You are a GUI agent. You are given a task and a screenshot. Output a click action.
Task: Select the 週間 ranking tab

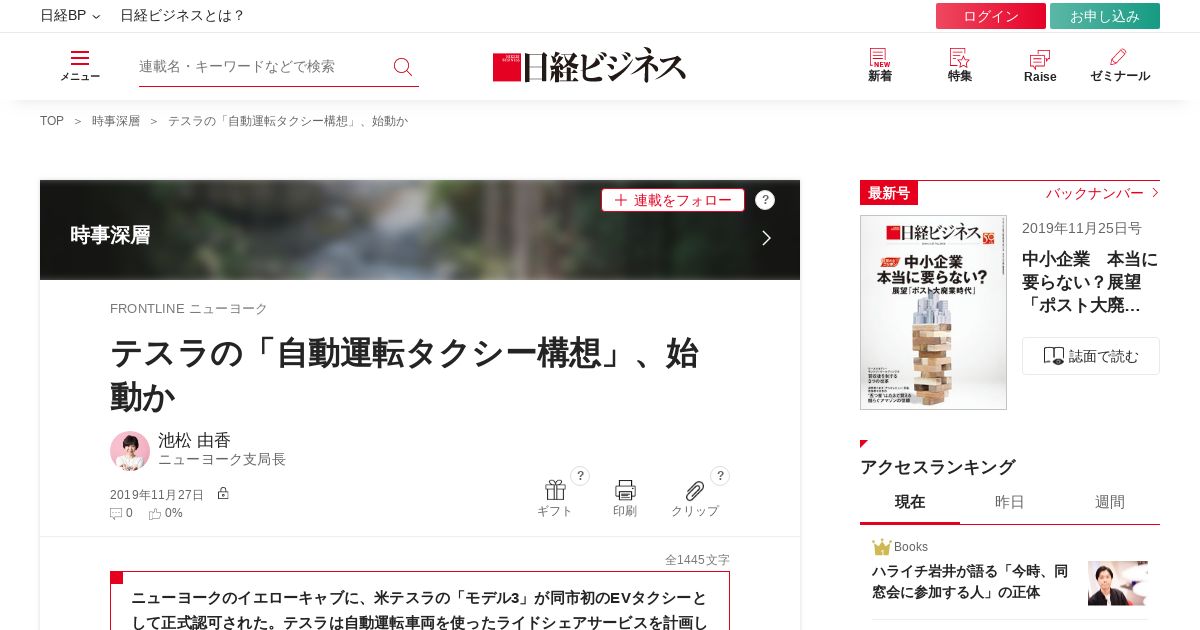point(1110,502)
